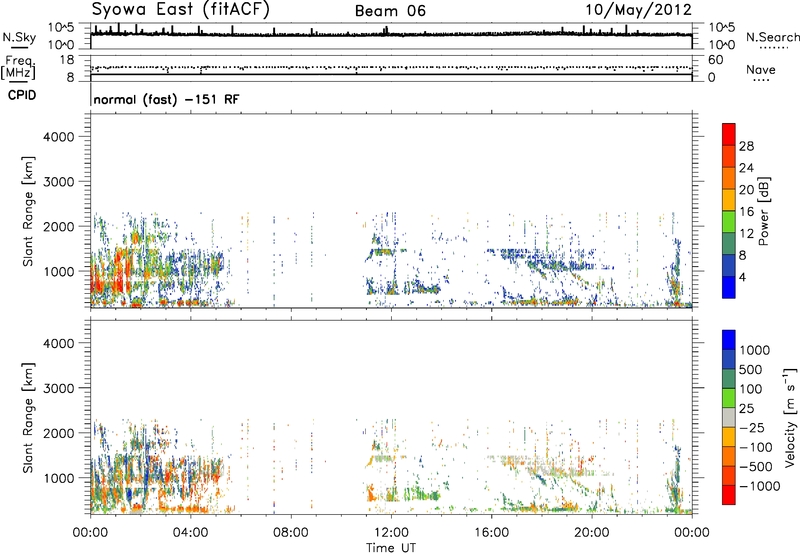Click '2000' tick of the velocity panel

(x=58, y=433)
